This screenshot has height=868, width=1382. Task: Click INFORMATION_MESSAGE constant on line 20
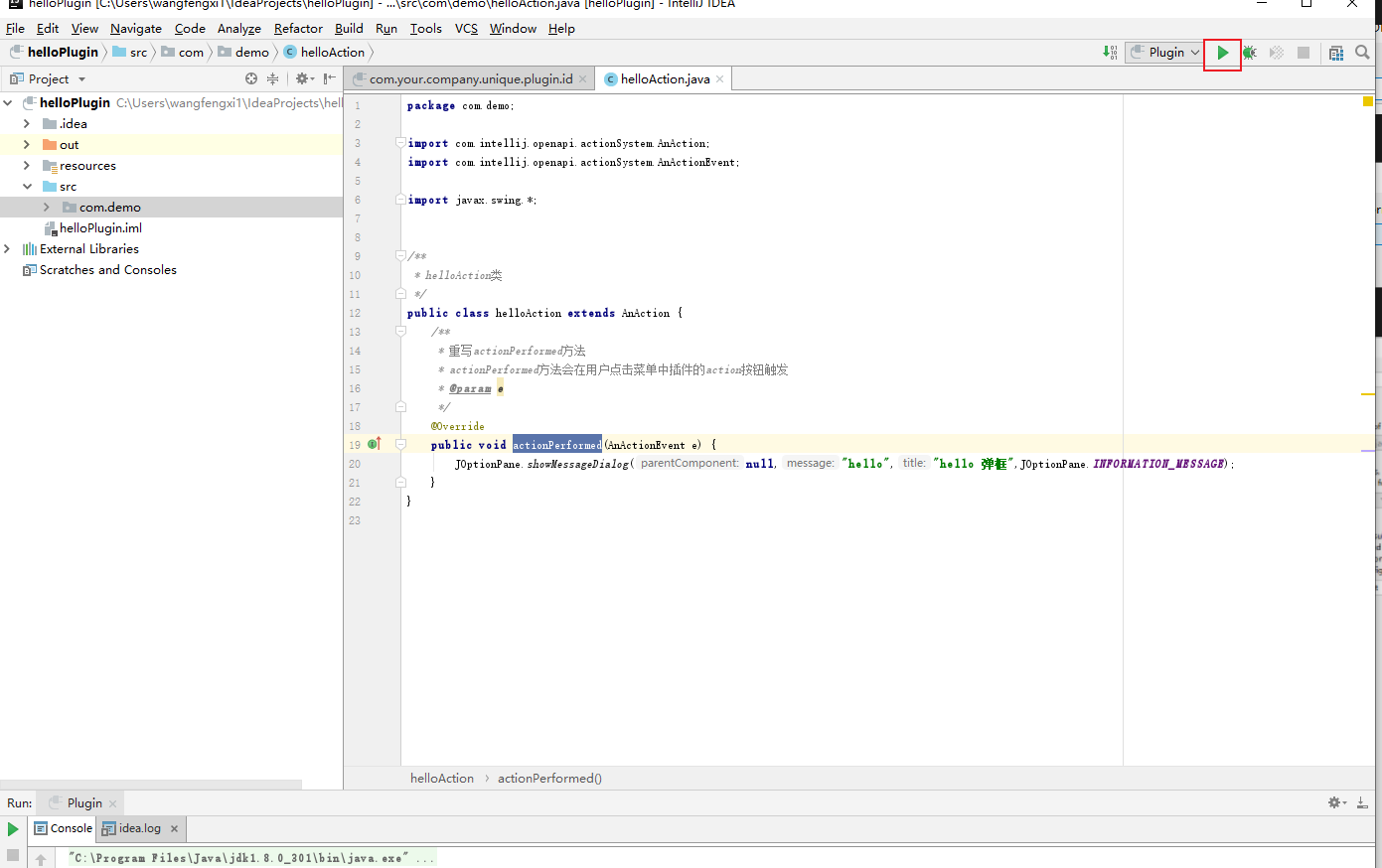[x=1159, y=464]
